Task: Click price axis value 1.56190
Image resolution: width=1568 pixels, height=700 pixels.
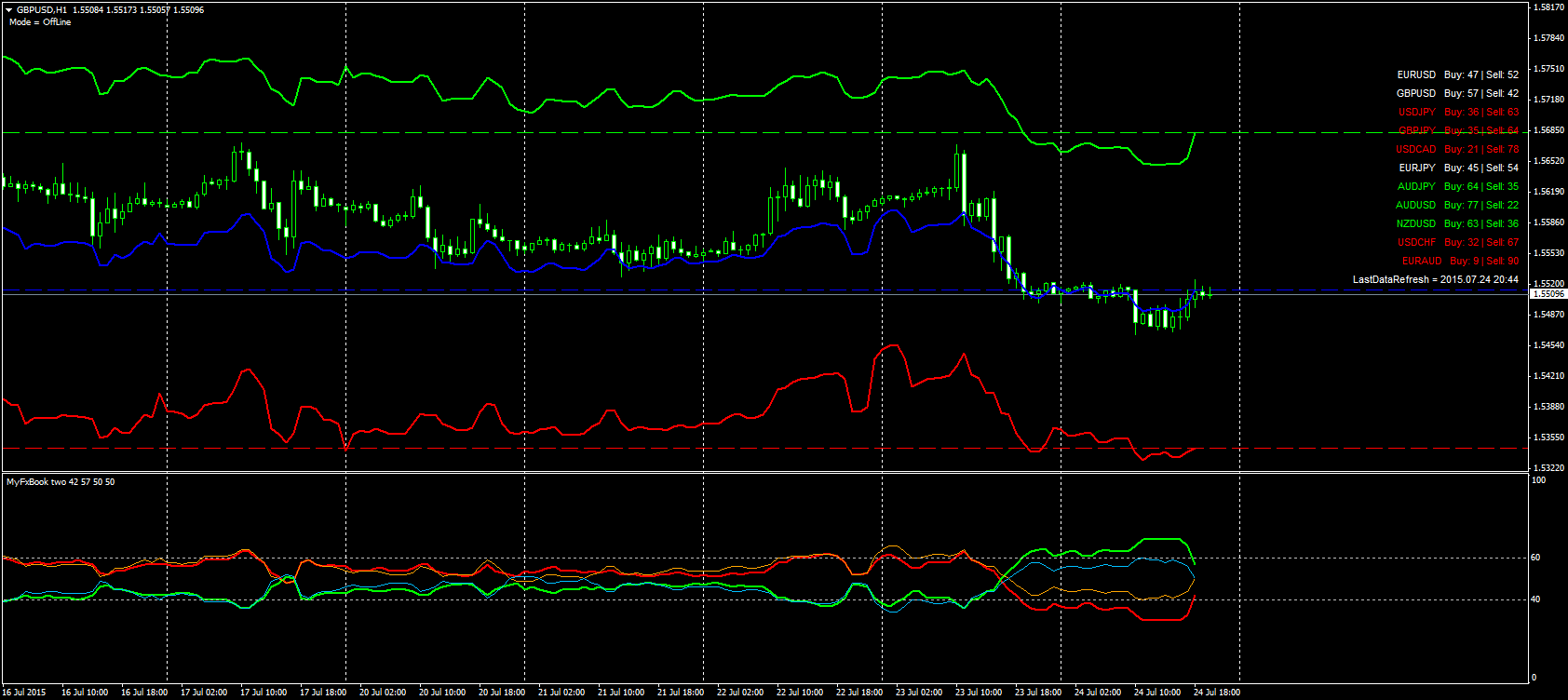Action: coord(1548,192)
